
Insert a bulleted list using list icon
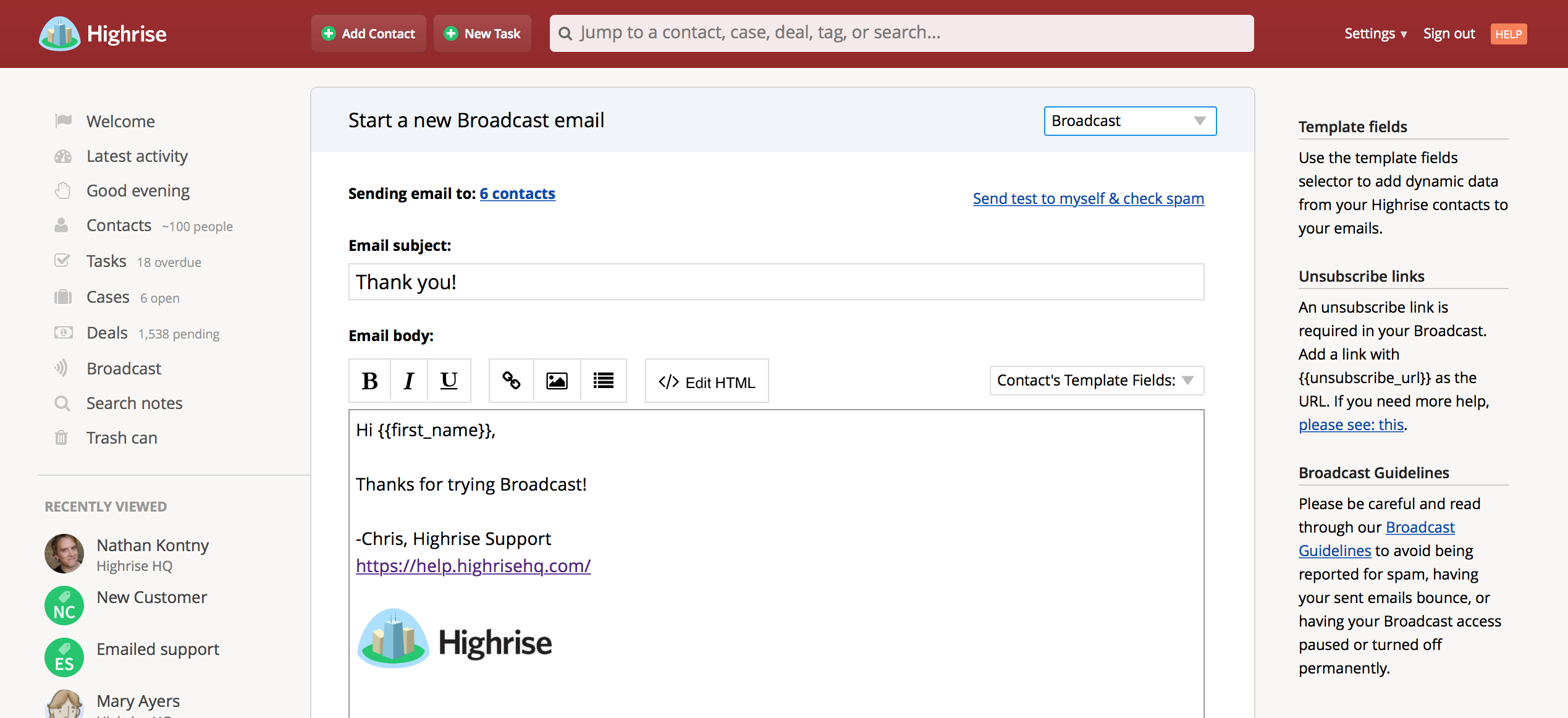(603, 381)
